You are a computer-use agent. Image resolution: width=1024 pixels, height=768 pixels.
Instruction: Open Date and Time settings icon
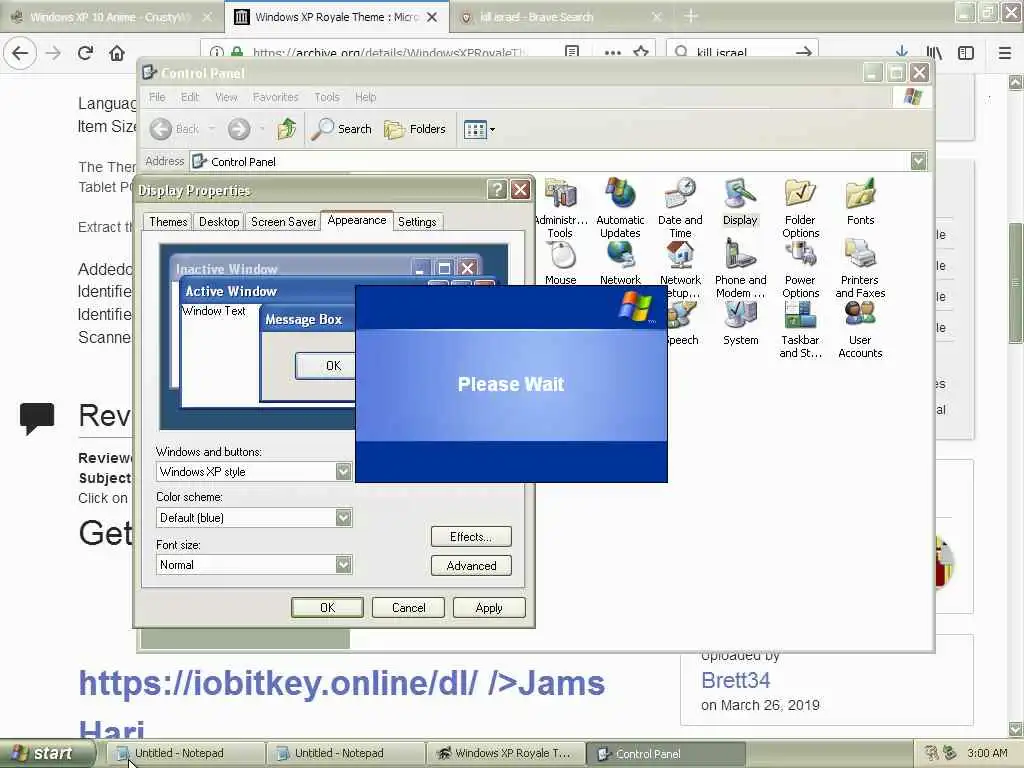pos(680,208)
